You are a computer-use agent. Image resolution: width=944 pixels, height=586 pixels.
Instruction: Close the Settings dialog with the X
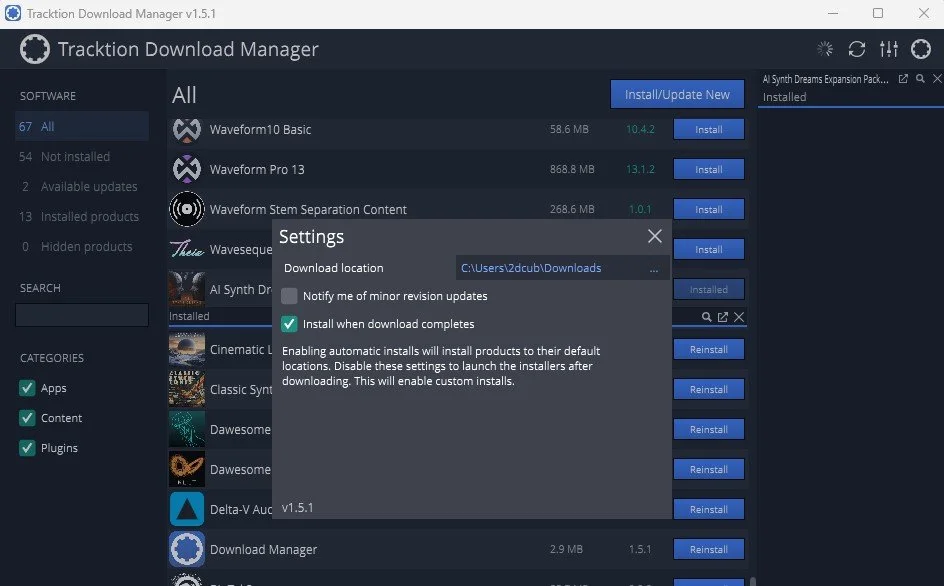[x=654, y=236]
